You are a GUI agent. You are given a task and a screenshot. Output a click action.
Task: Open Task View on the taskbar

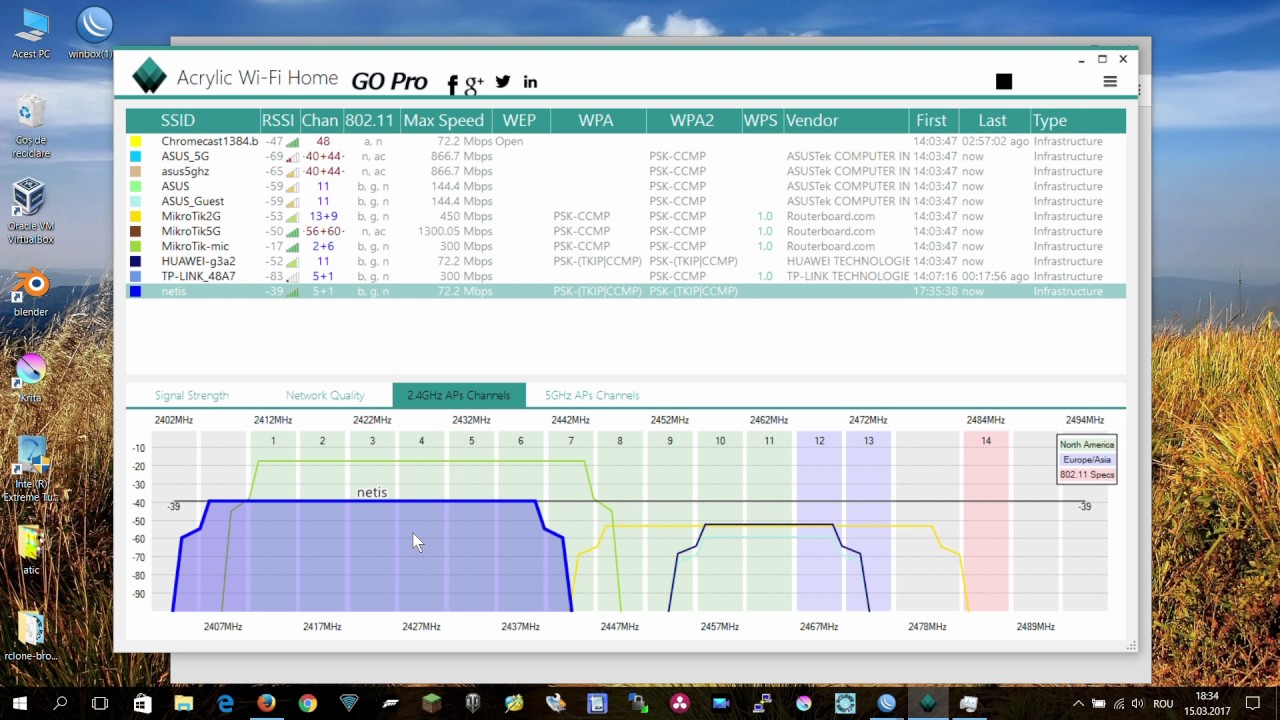tap(100, 703)
